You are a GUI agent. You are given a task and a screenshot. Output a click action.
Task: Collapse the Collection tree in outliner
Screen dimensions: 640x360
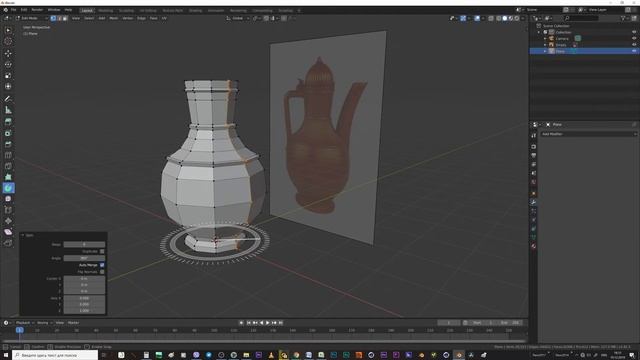point(539,32)
